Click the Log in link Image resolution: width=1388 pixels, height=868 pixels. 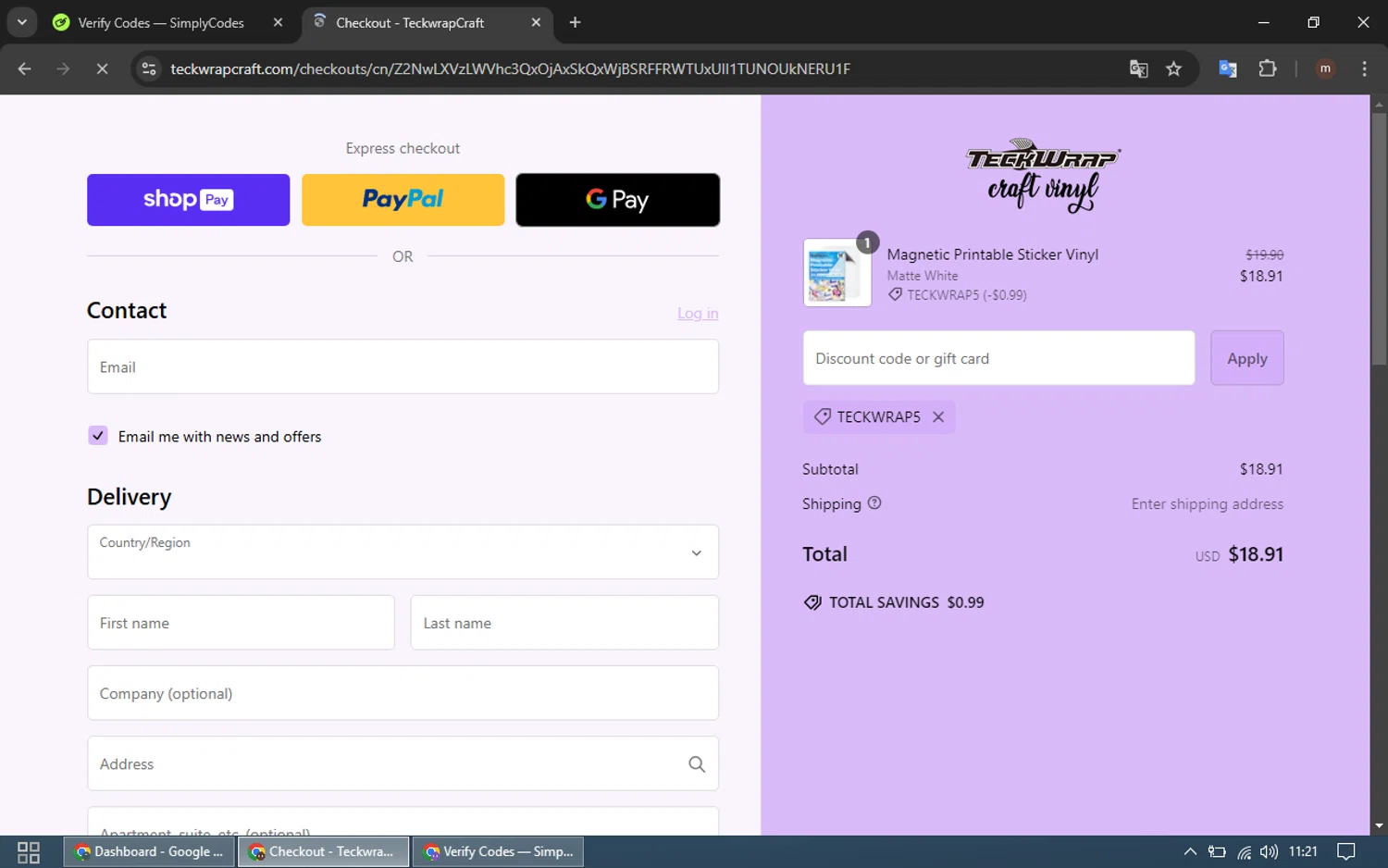click(x=698, y=314)
